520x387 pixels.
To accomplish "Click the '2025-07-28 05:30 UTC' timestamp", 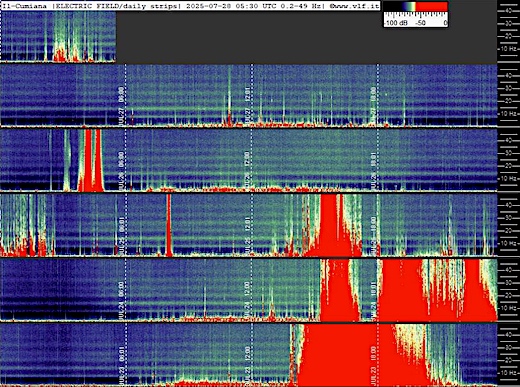I will pos(231,6).
